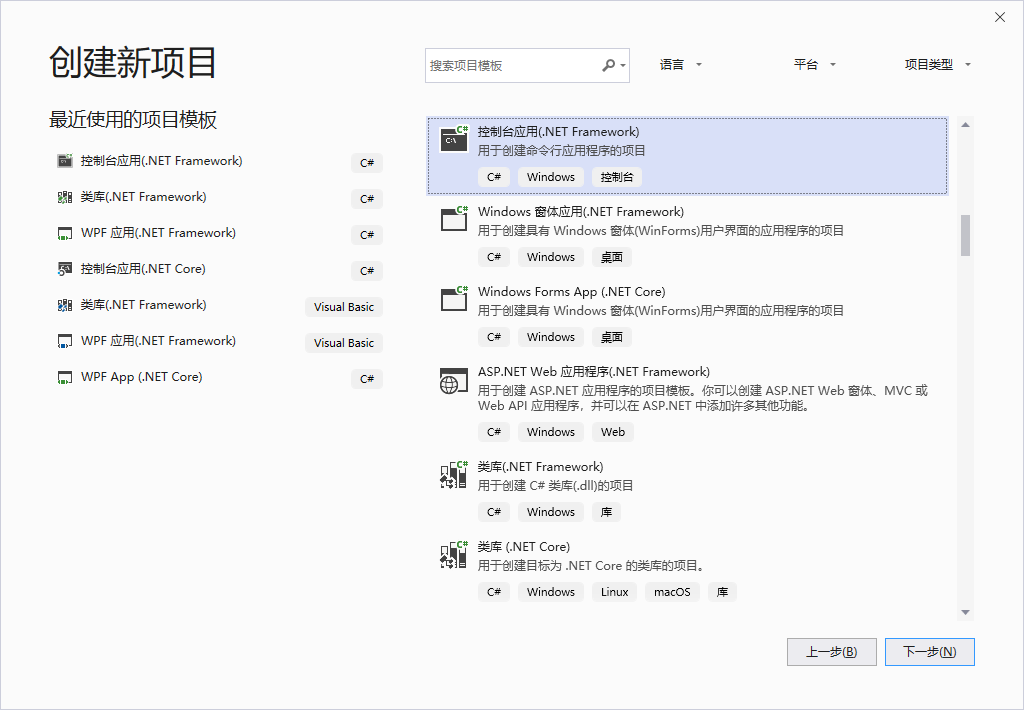Click 控制台 tag on first template

click(x=616, y=177)
